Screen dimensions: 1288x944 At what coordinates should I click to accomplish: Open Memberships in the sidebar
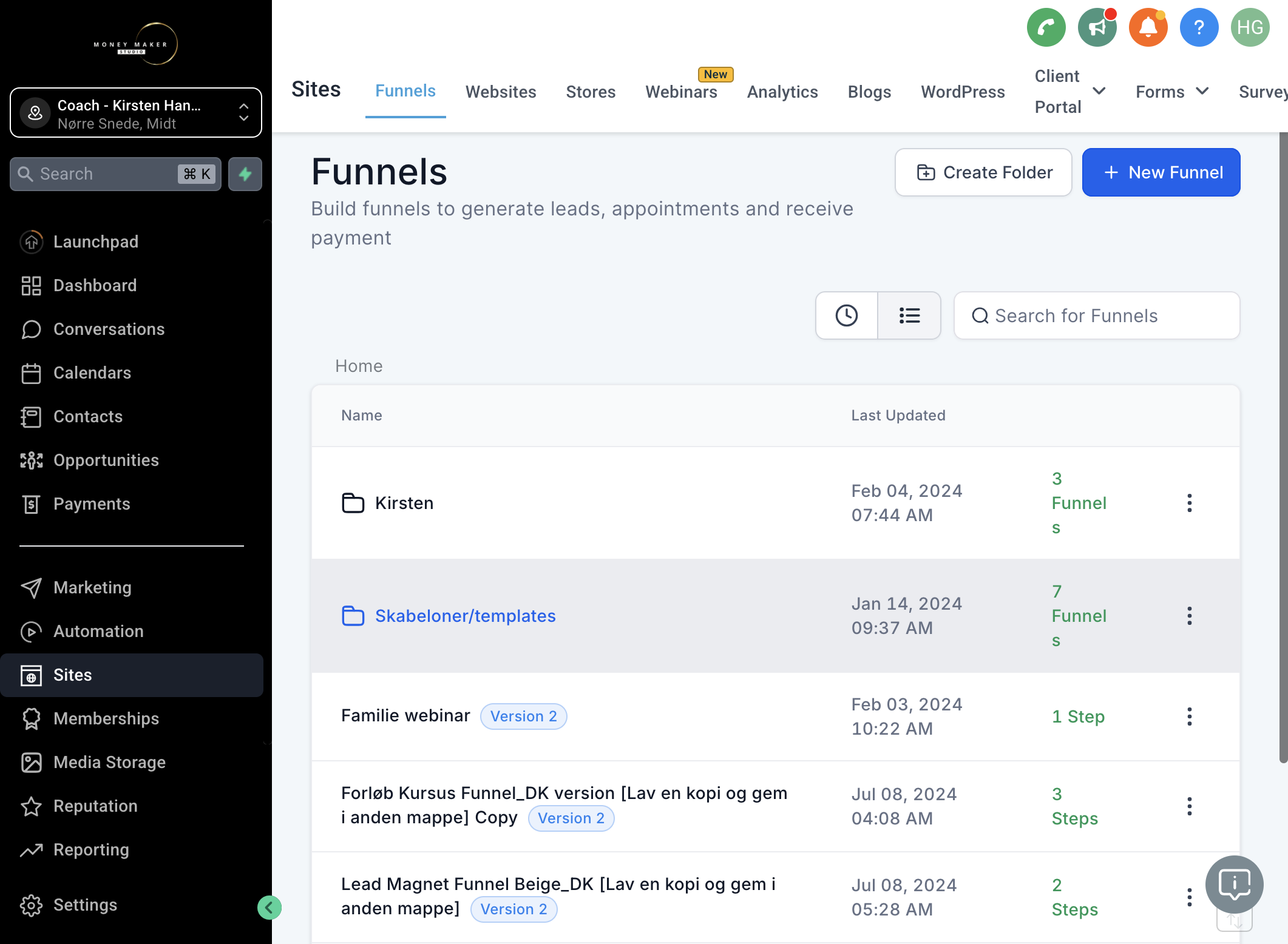(x=132, y=718)
